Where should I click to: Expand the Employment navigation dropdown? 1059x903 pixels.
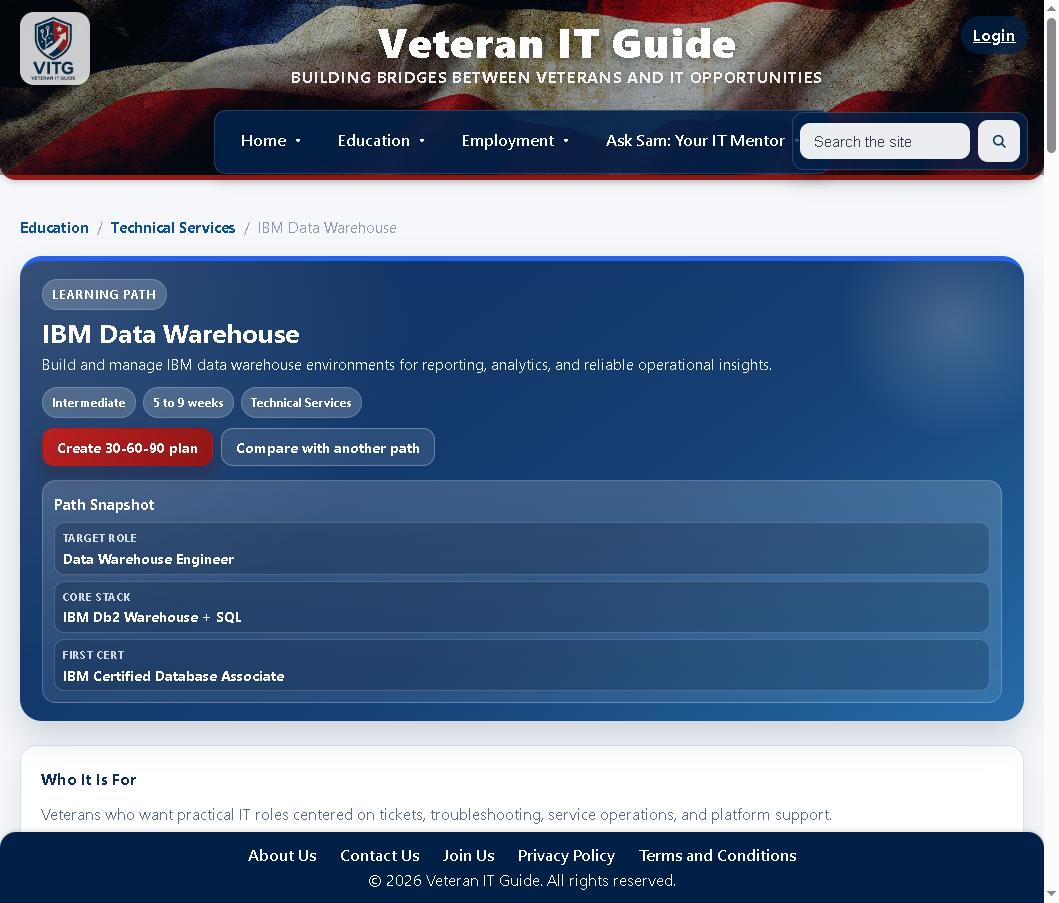515,140
